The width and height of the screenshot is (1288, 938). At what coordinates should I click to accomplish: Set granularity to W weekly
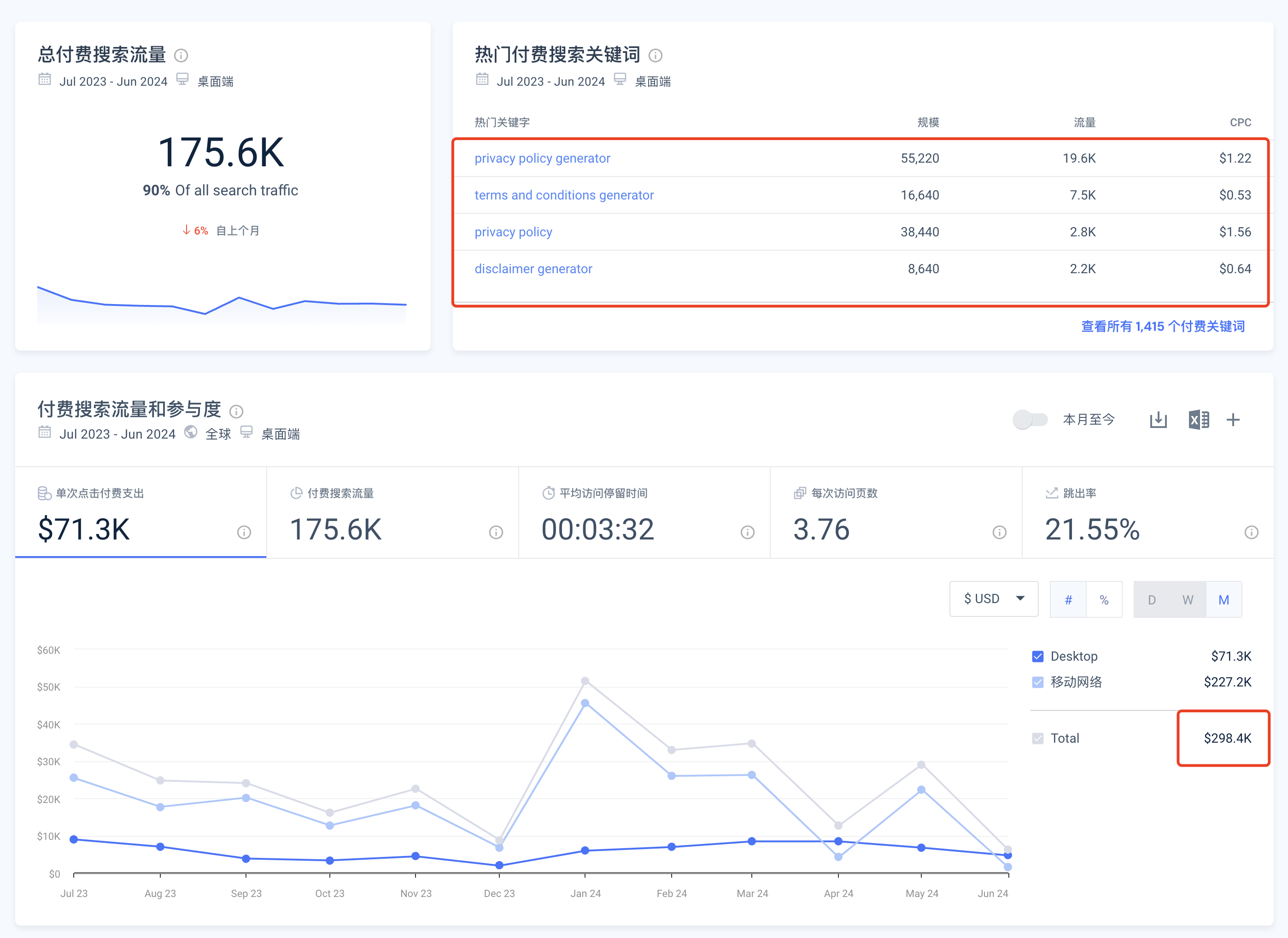1188,599
